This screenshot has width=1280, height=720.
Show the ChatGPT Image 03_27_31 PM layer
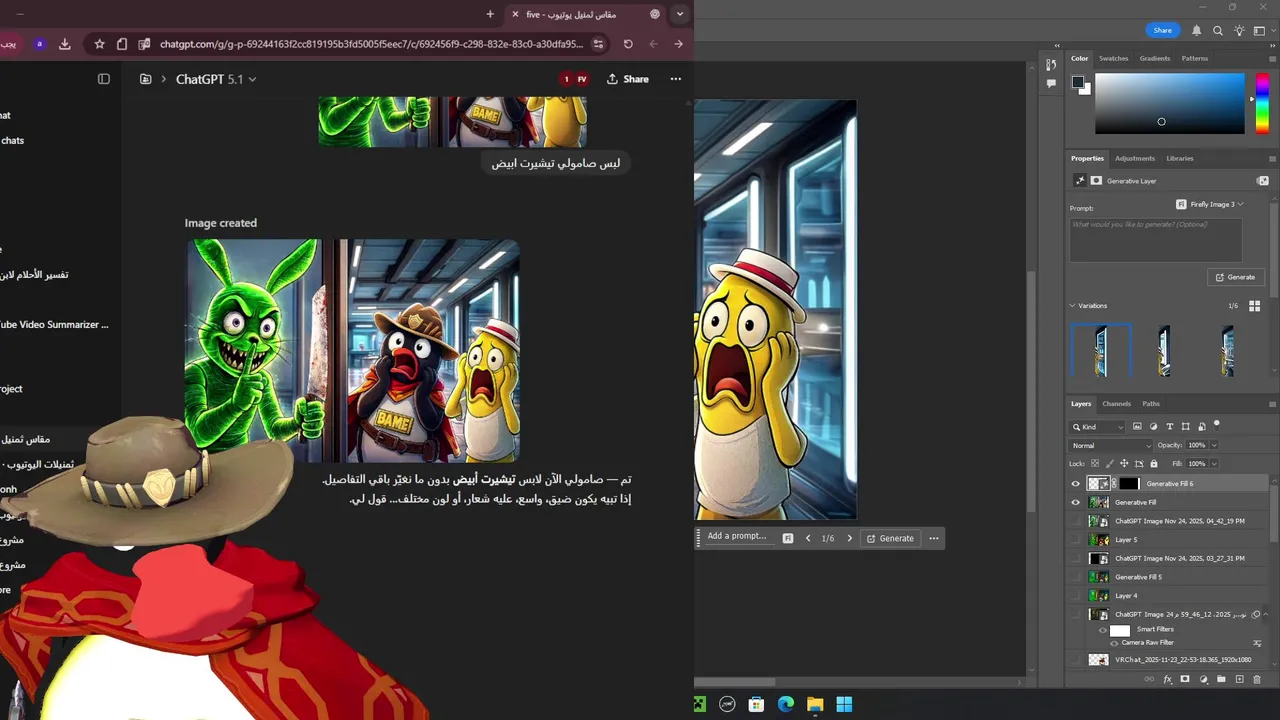(x=1076, y=559)
